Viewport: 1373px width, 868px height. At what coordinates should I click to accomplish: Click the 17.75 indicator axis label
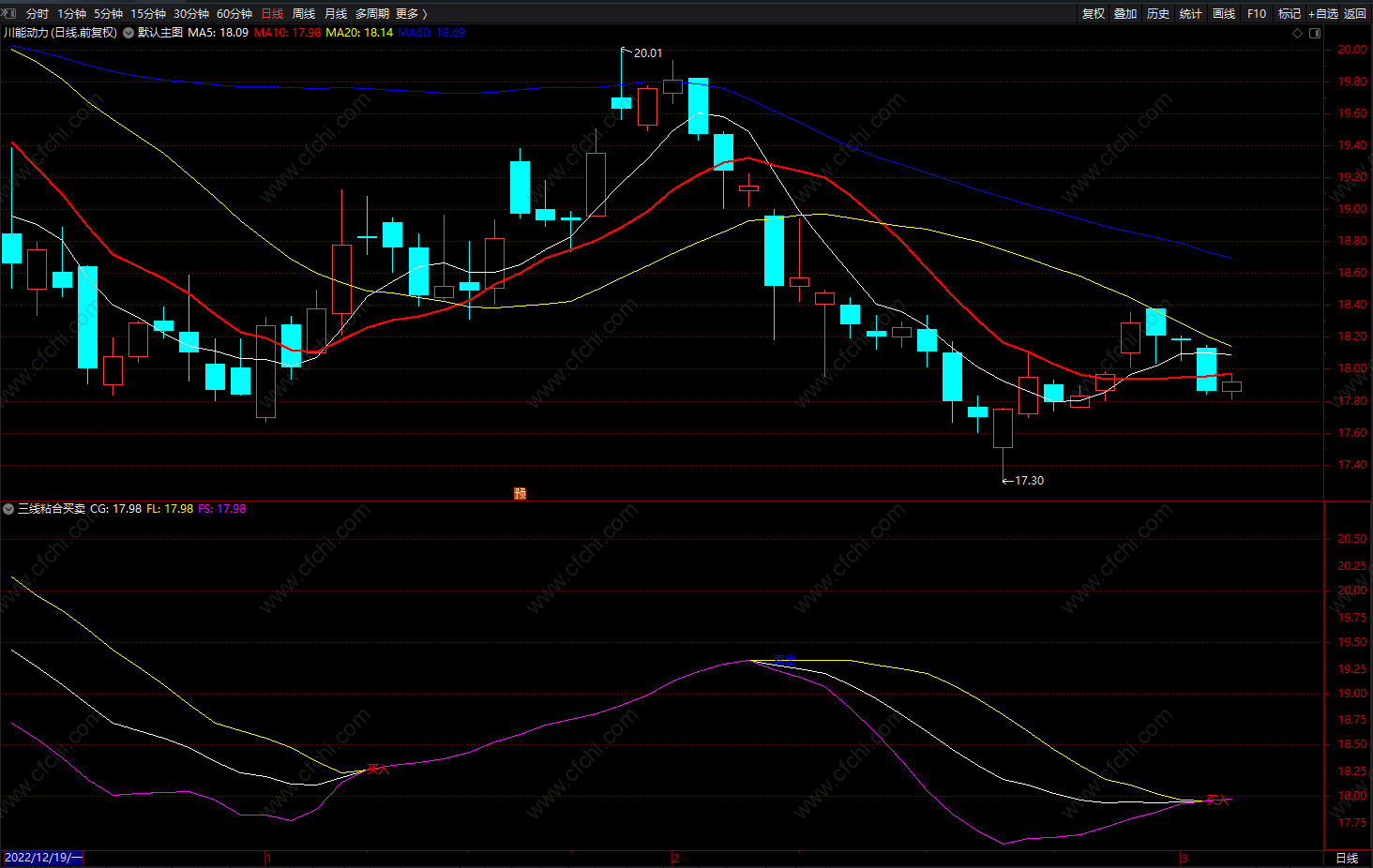1352,823
